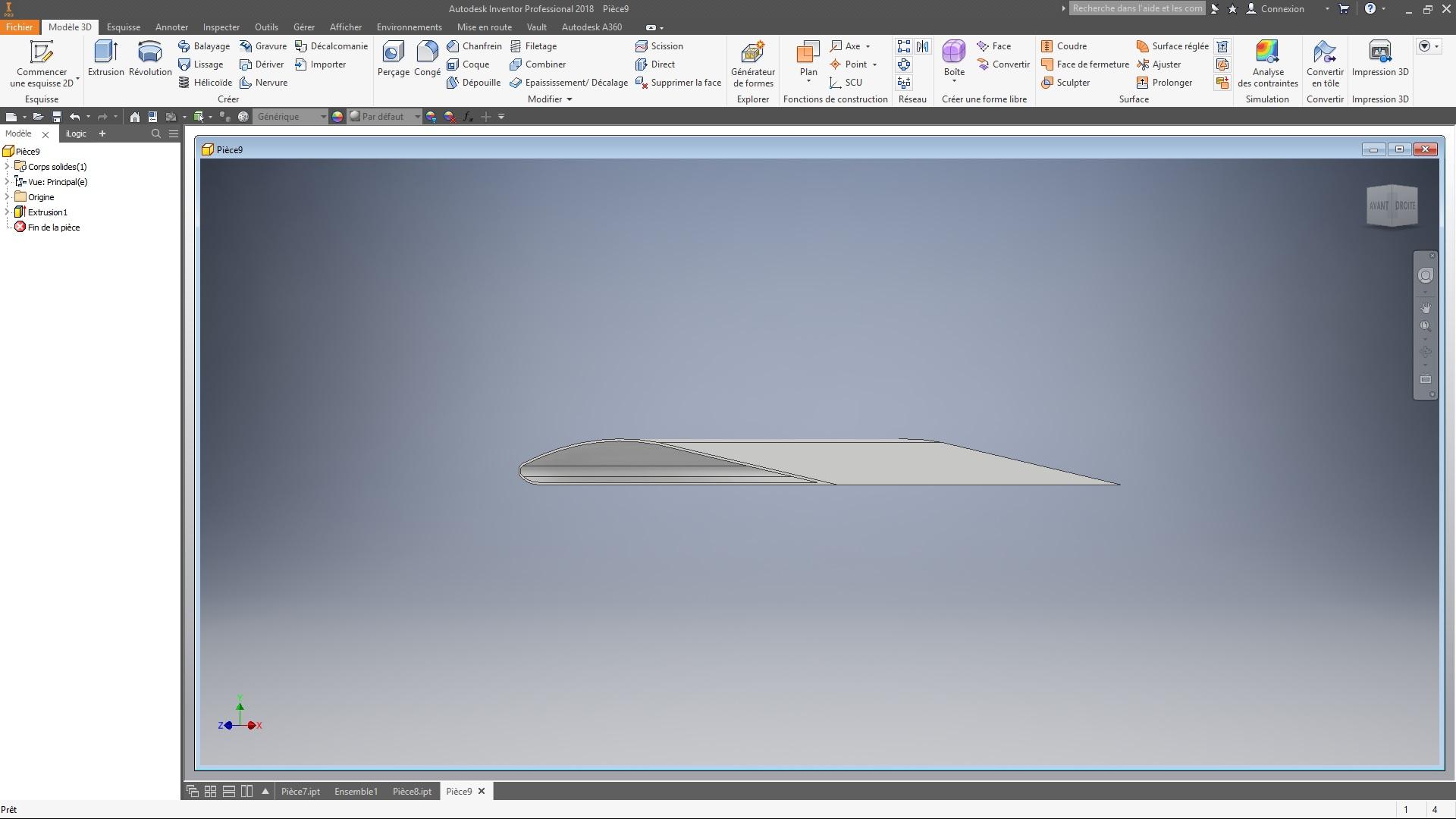Apply a Congé fillet
Screen dimensions: 1456x819
427,58
